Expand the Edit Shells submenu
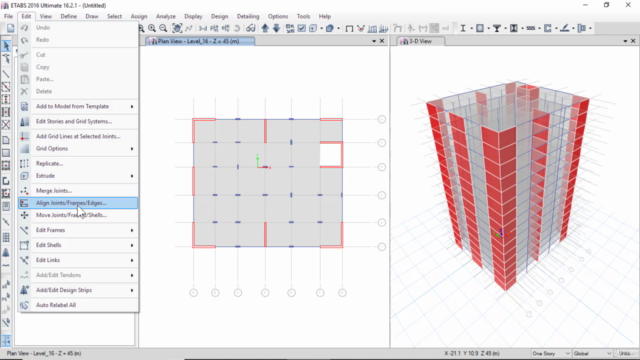Screen dimensions: 640x360 [x=132, y=245]
